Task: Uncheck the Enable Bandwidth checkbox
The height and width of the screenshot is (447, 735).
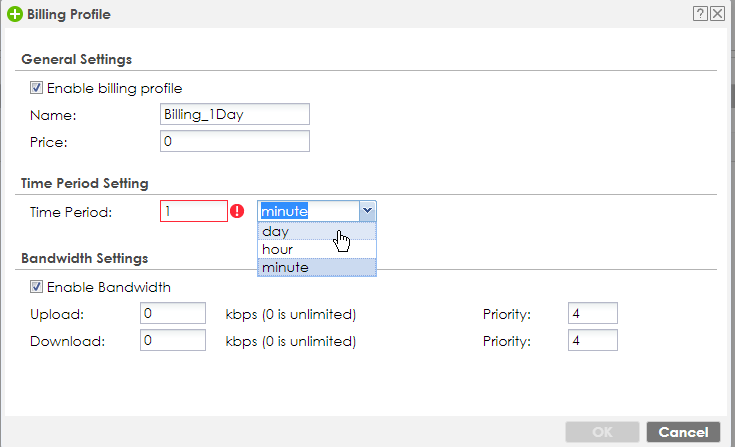Action: tap(38, 287)
